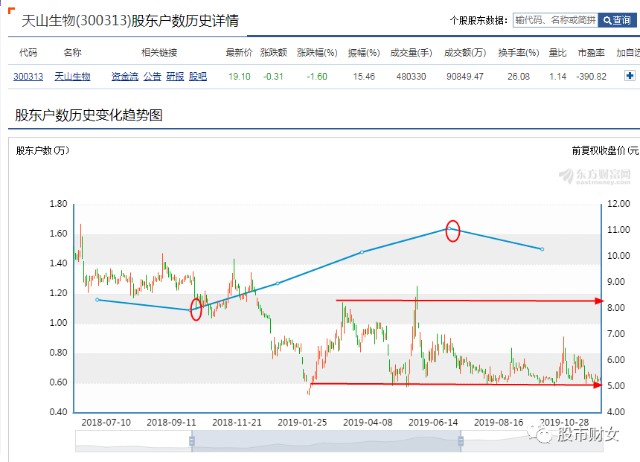Open the 天山生物 name link

(x=72, y=76)
